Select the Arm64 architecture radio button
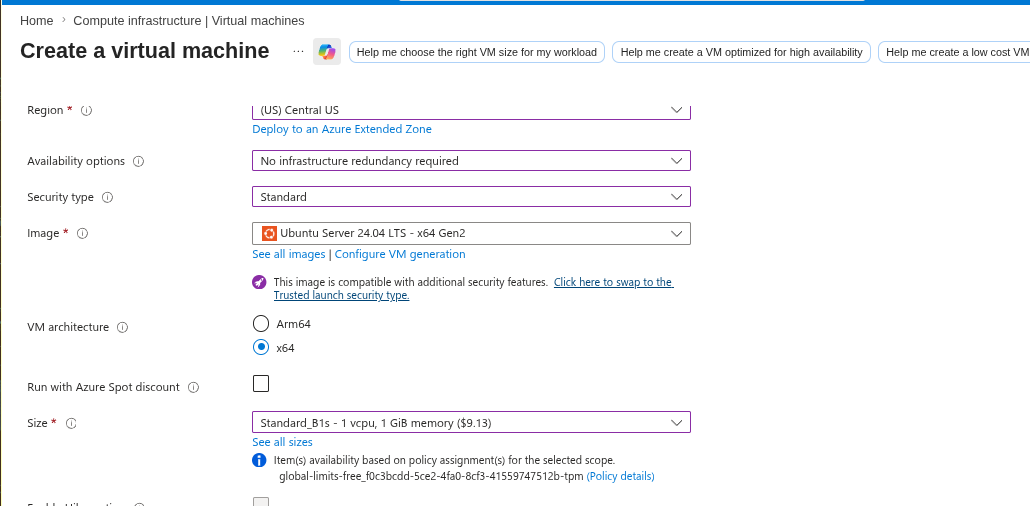1030x506 pixels. (261, 323)
